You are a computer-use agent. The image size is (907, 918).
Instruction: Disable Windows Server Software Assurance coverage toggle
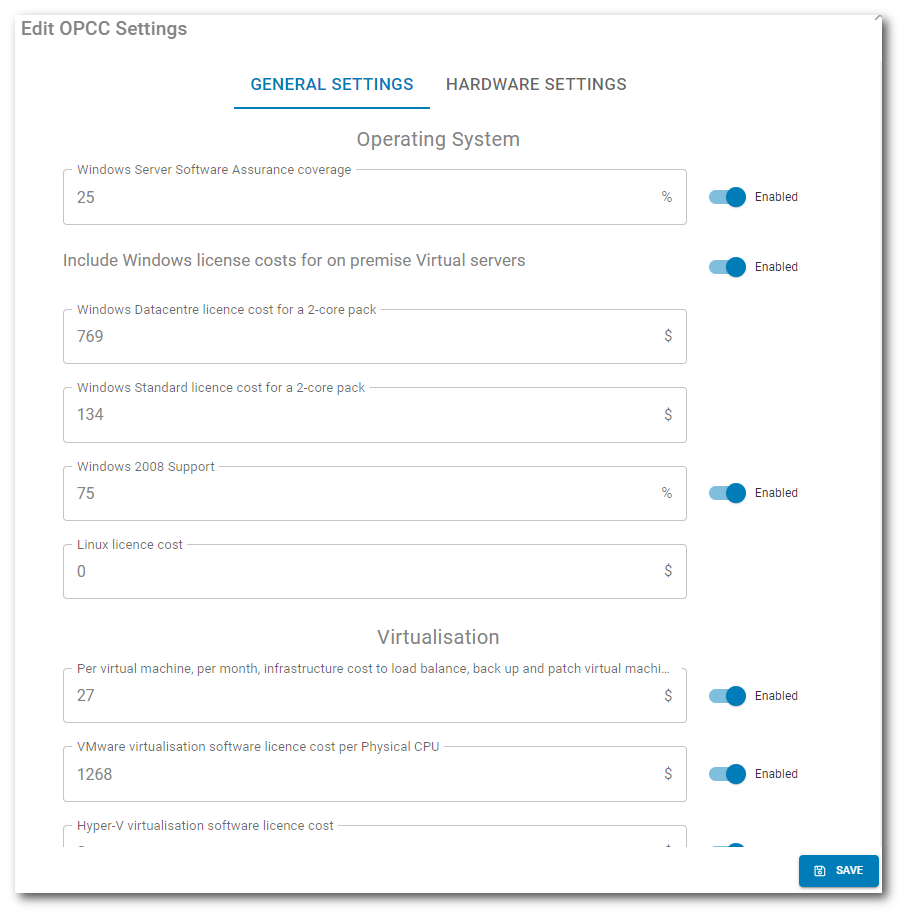(728, 197)
